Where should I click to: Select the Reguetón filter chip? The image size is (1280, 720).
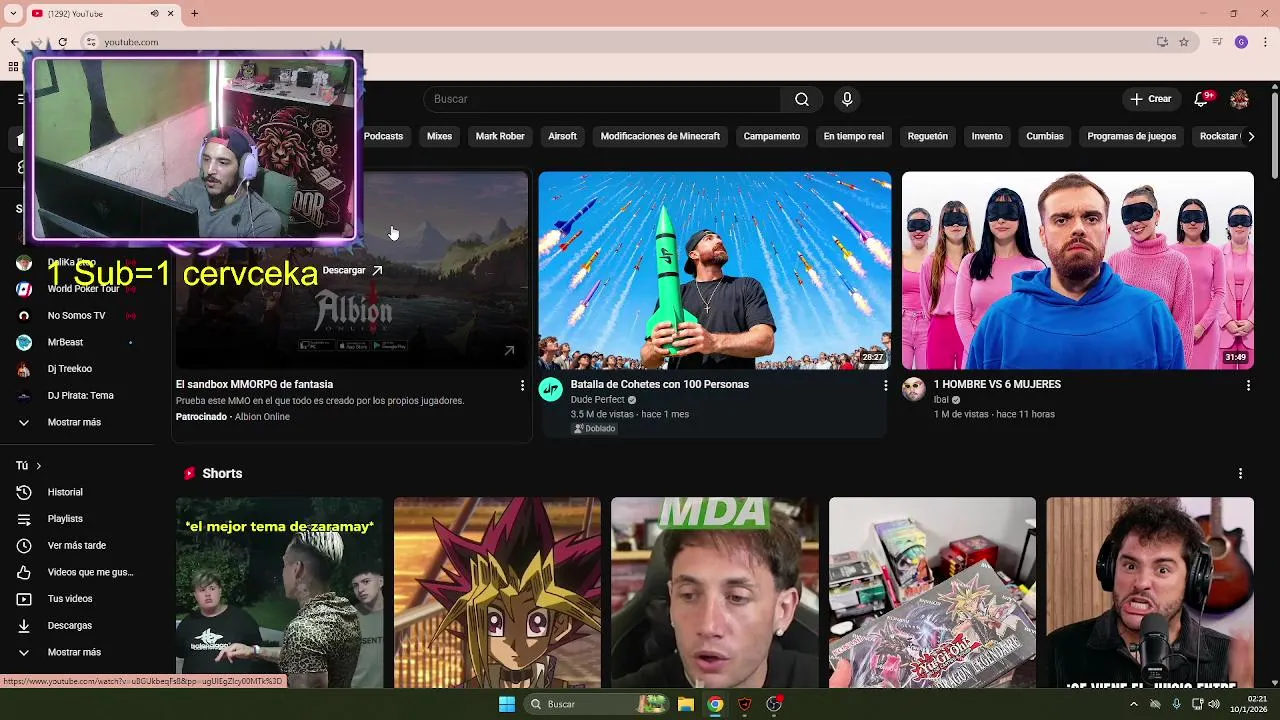pyautogui.click(x=927, y=136)
